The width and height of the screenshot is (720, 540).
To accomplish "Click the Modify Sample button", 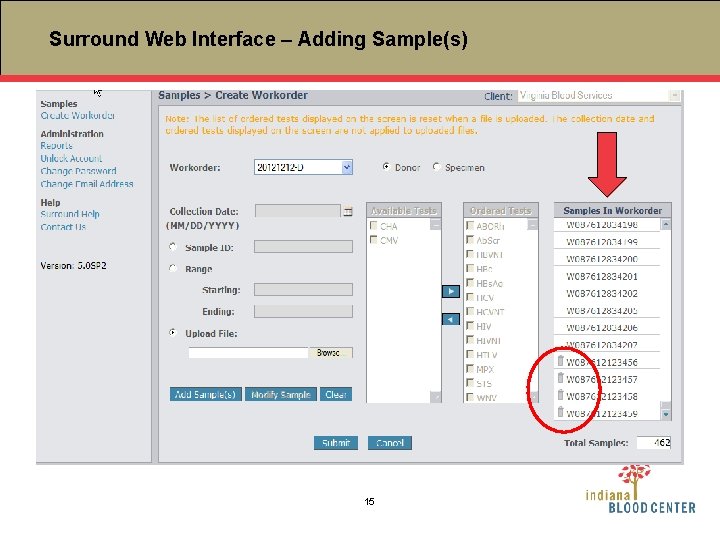I will pyautogui.click(x=281, y=394).
